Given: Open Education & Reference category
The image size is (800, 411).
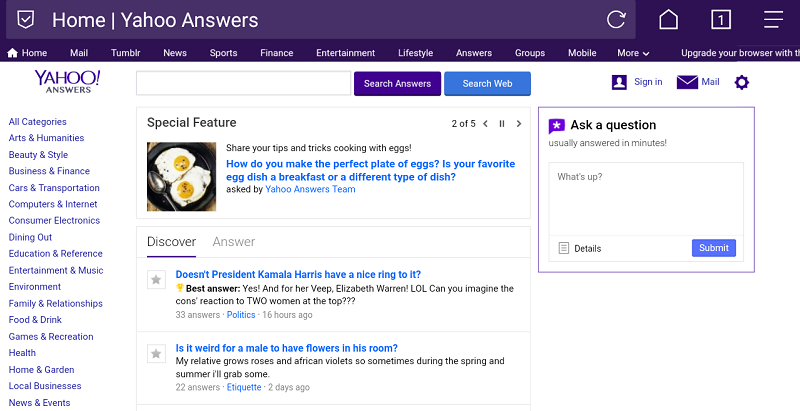Looking at the screenshot, I should 56,253.
